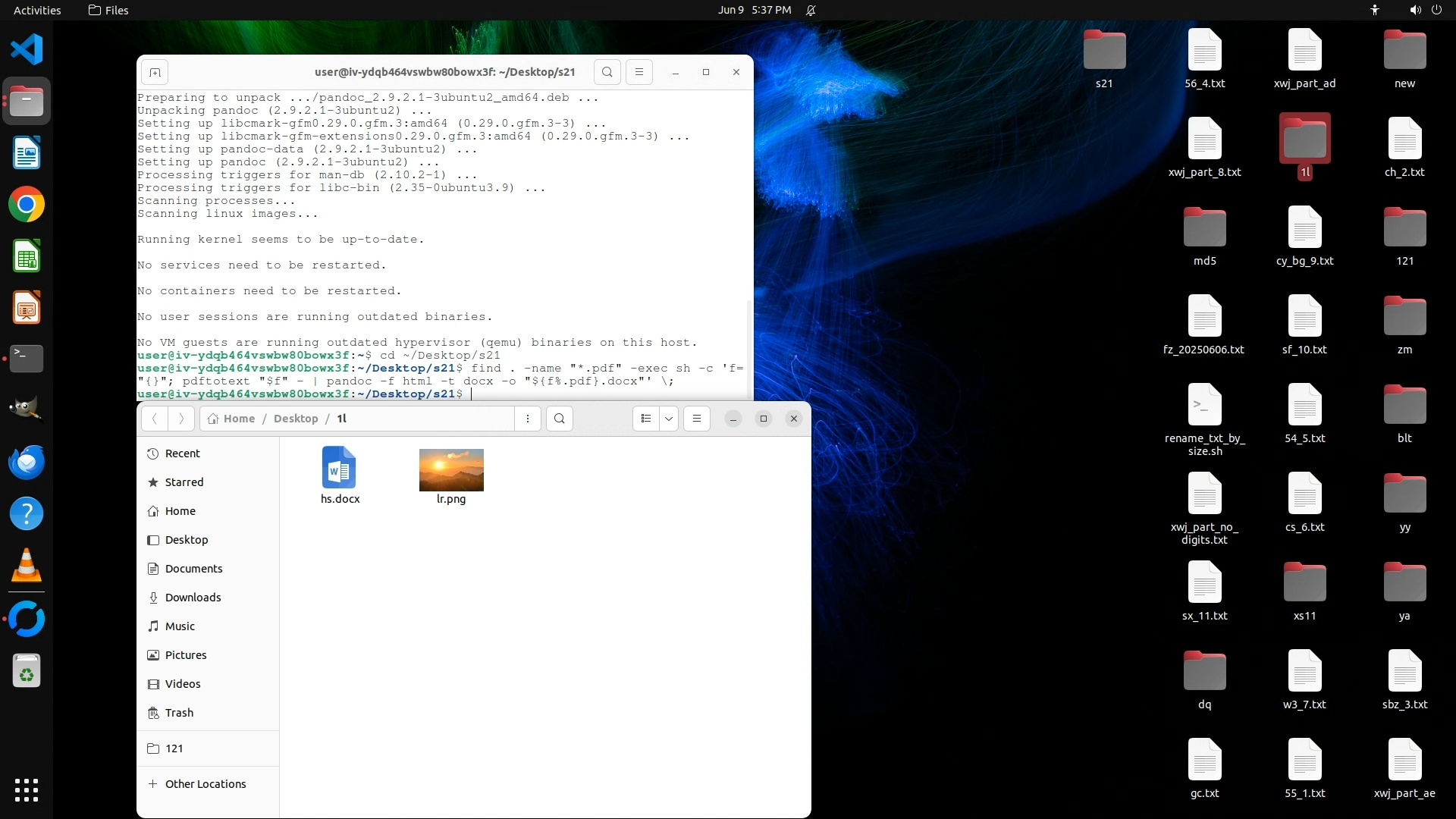Select Trash in the Files sidebar
The image size is (1456, 819).
[179, 713]
